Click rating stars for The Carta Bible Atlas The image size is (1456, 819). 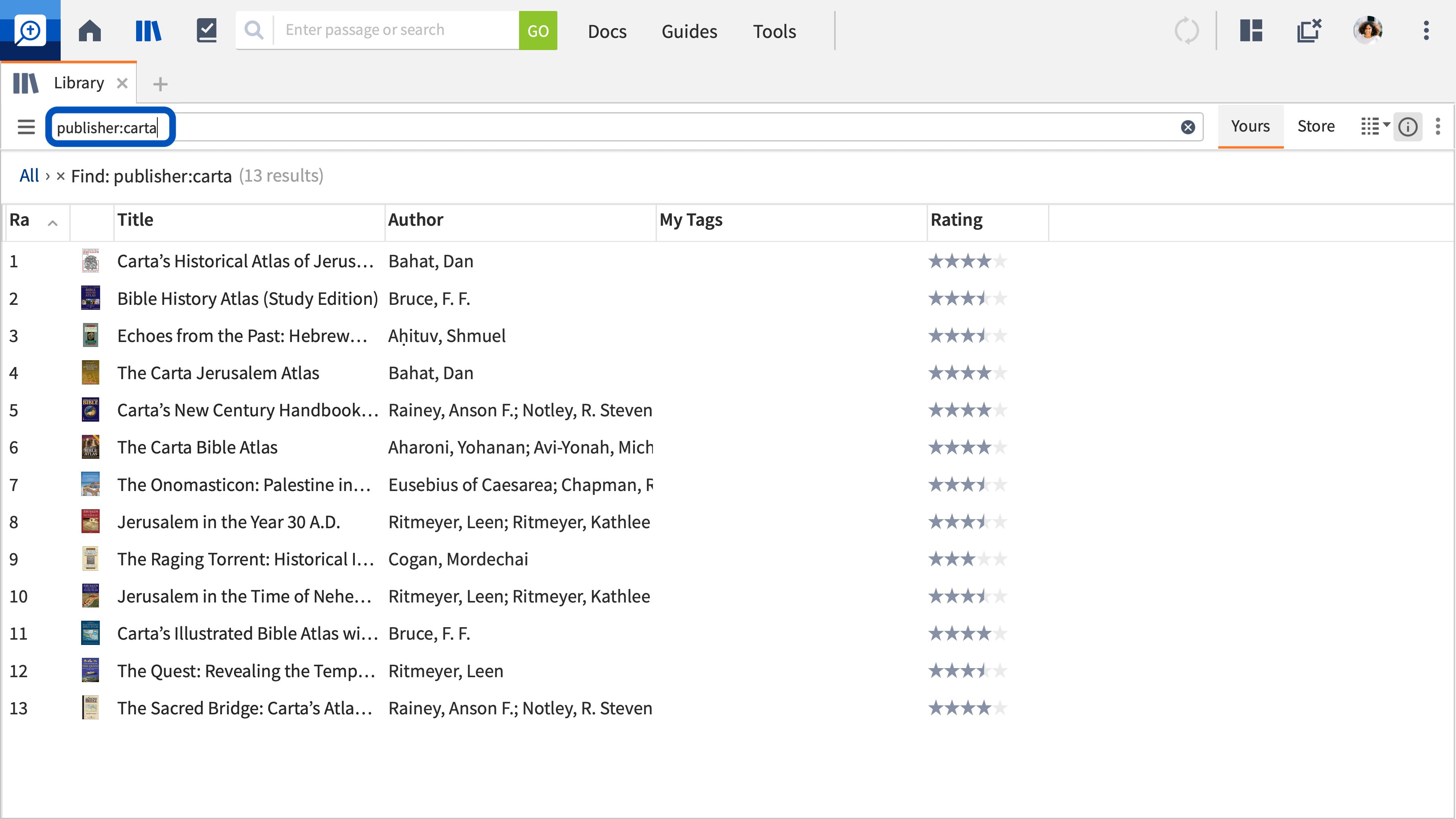point(967,448)
